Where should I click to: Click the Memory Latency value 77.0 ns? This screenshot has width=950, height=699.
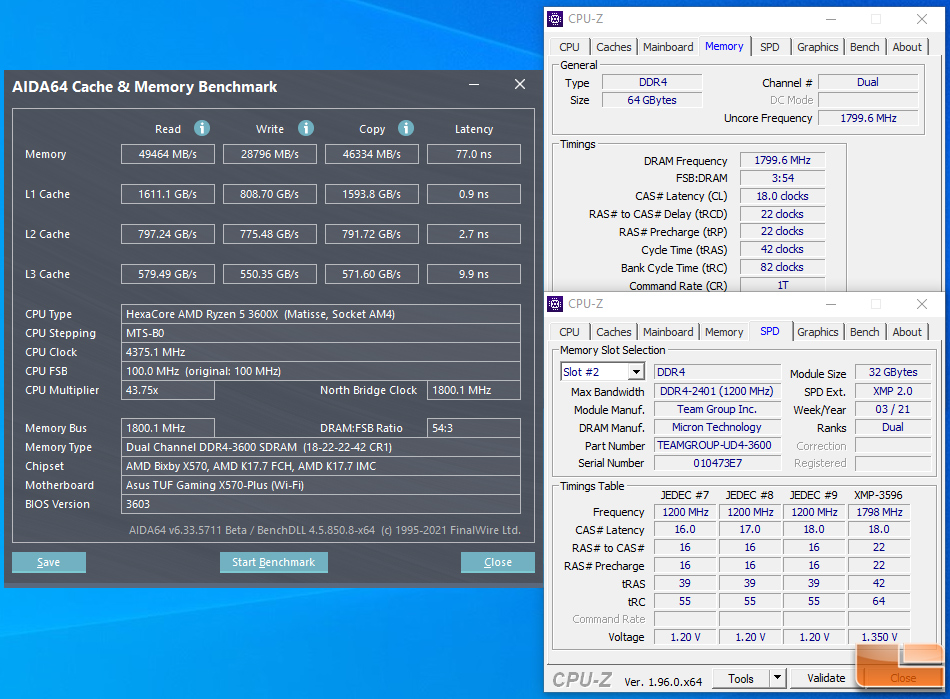pyautogui.click(x=474, y=154)
